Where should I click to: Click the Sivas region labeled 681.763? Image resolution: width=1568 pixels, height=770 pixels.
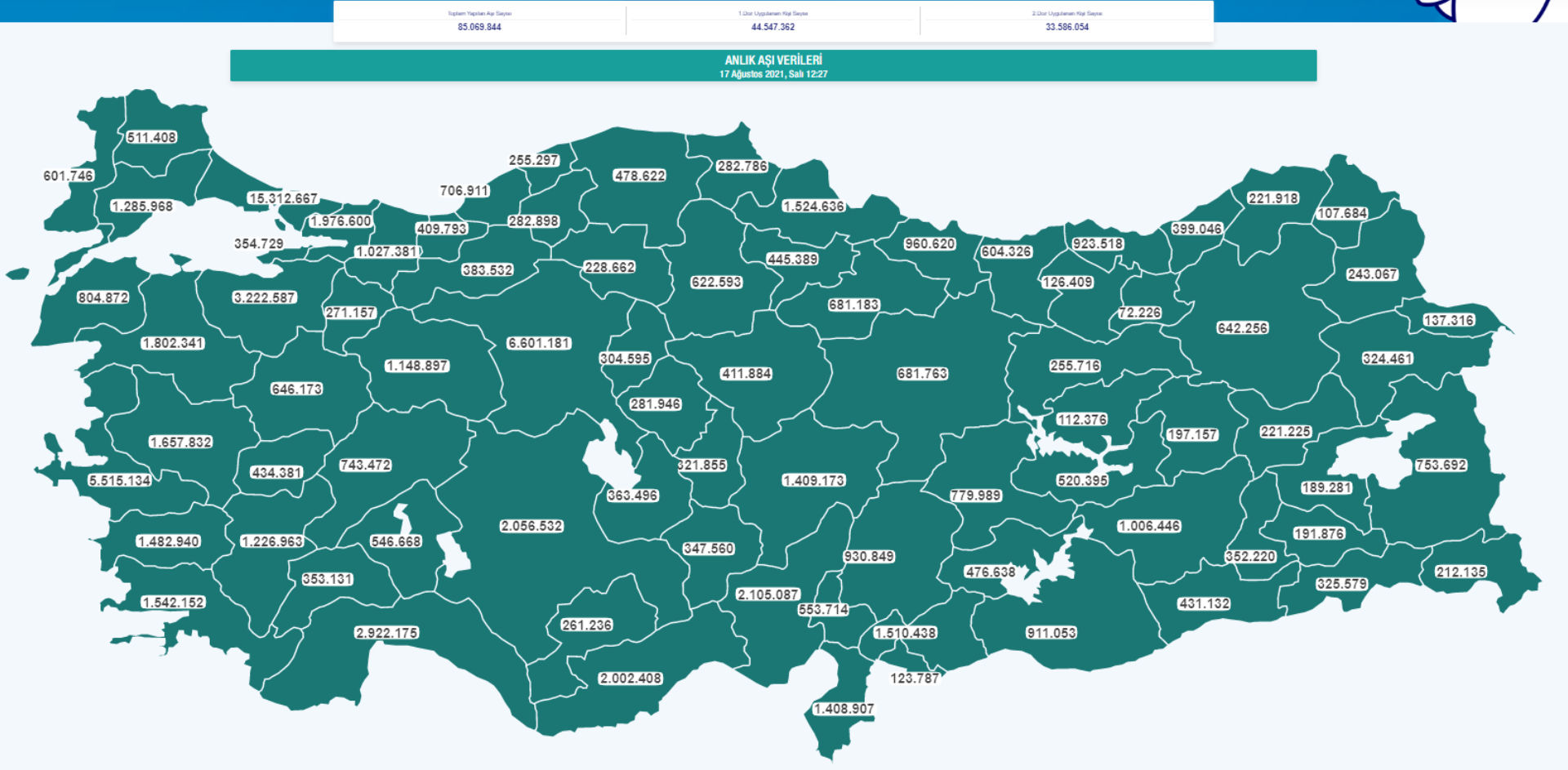[x=922, y=373]
